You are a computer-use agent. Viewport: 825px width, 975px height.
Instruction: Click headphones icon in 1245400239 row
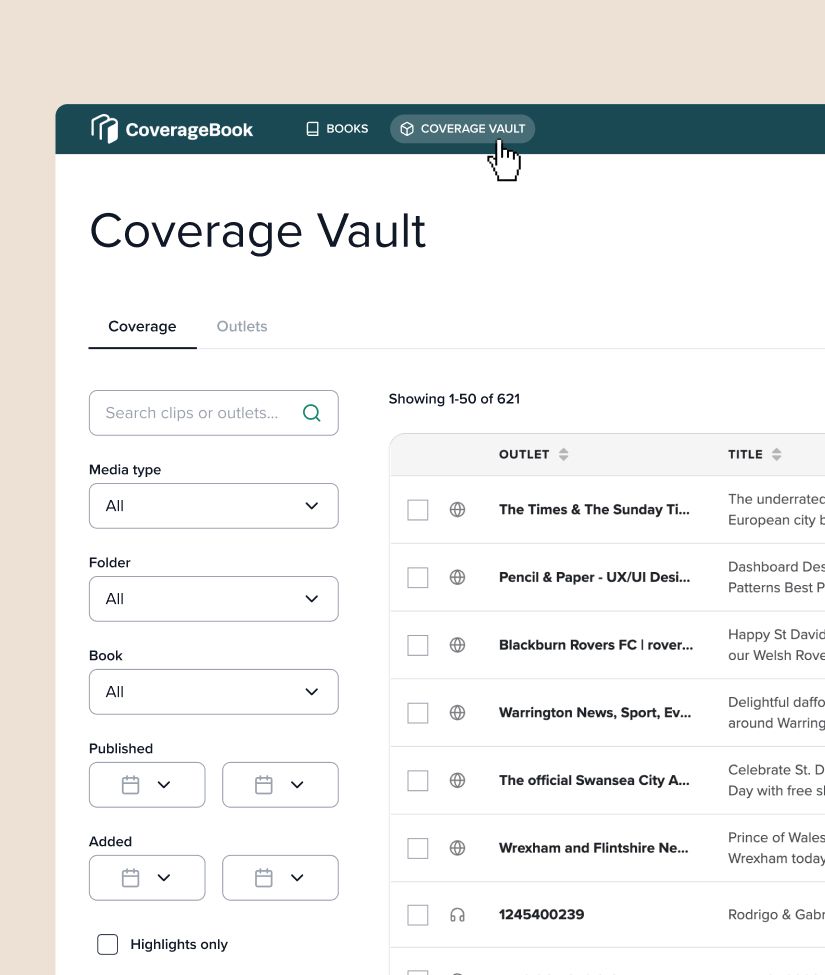tap(458, 915)
